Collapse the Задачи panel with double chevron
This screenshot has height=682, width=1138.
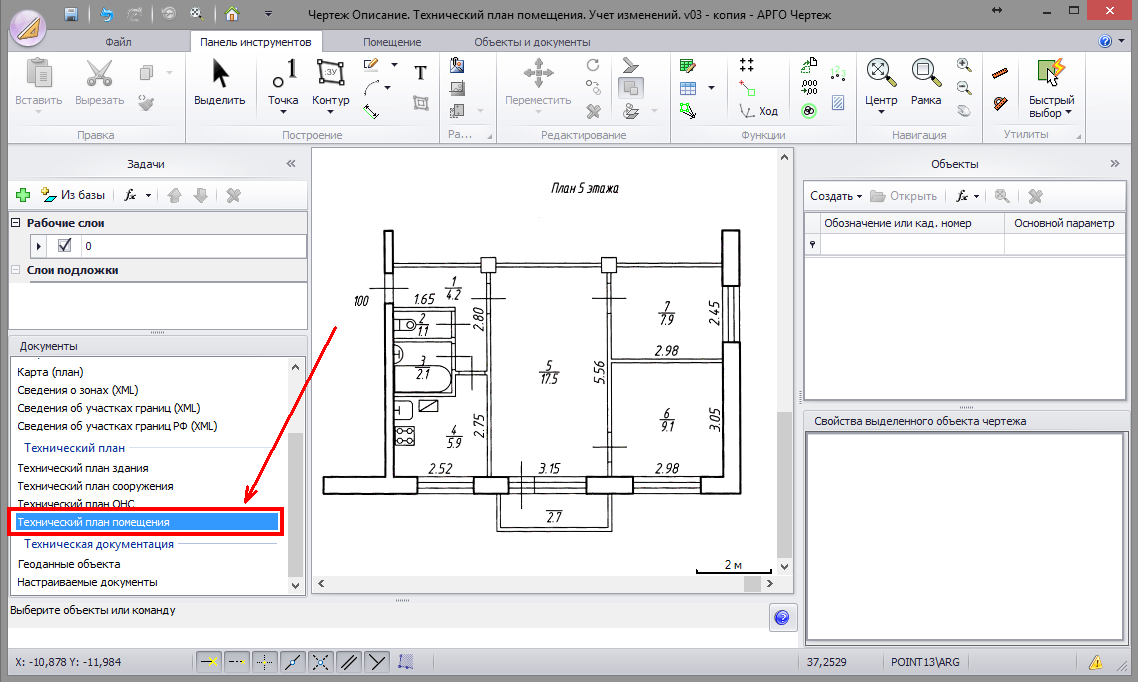[291, 164]
